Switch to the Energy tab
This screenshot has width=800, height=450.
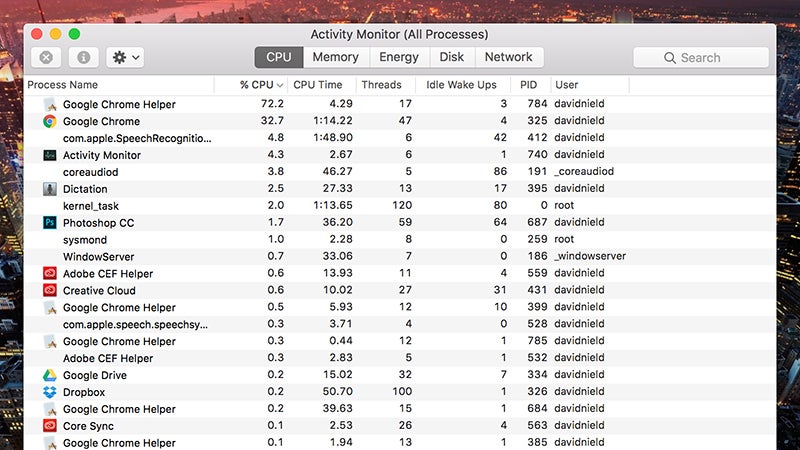(399, 57)
